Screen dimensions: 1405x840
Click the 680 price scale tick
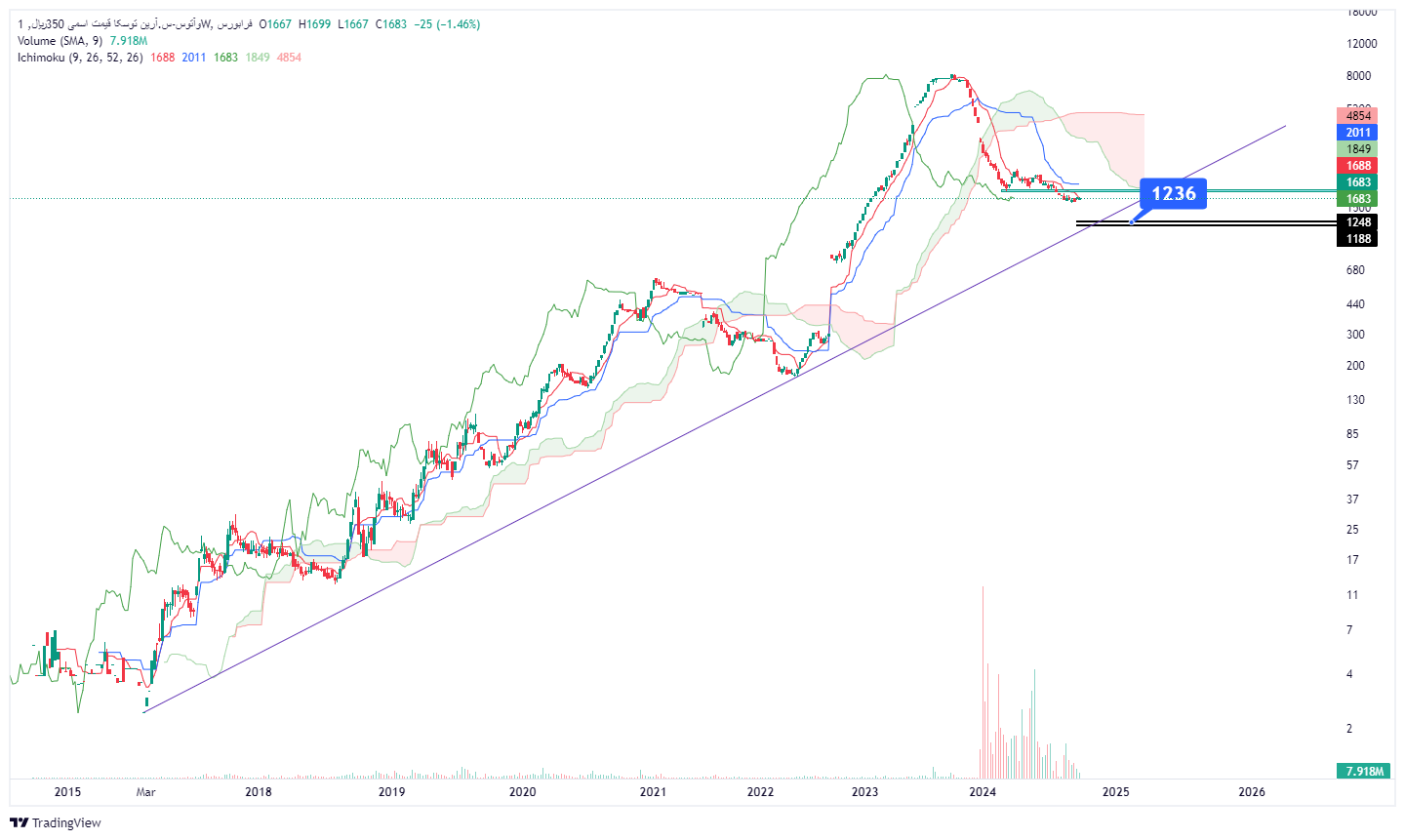click(1355, 270)
